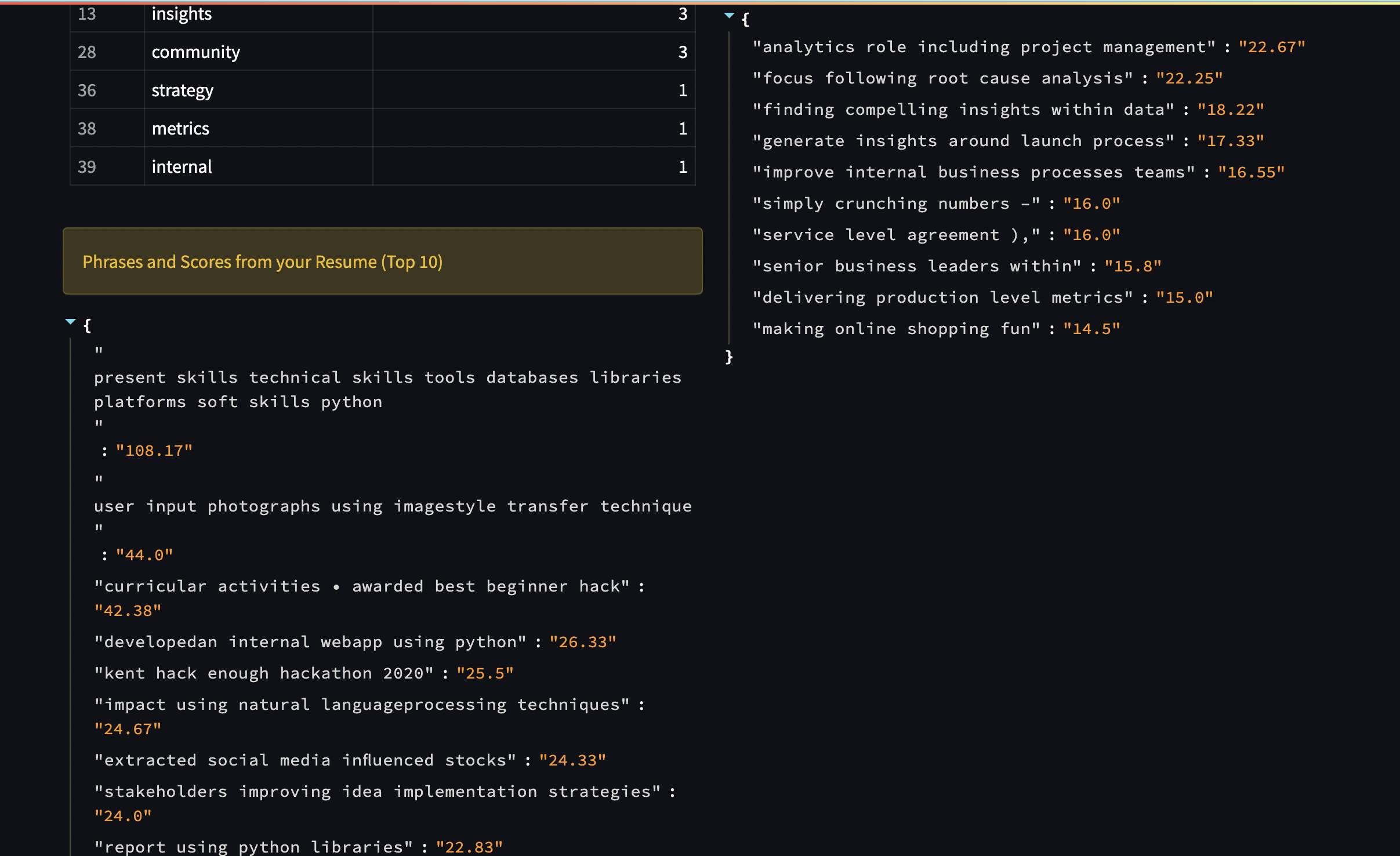Click the 'making online shopping fun' score value
Image resolution: width=1400 pixels, height=856 pixels.
point(1090,328)
